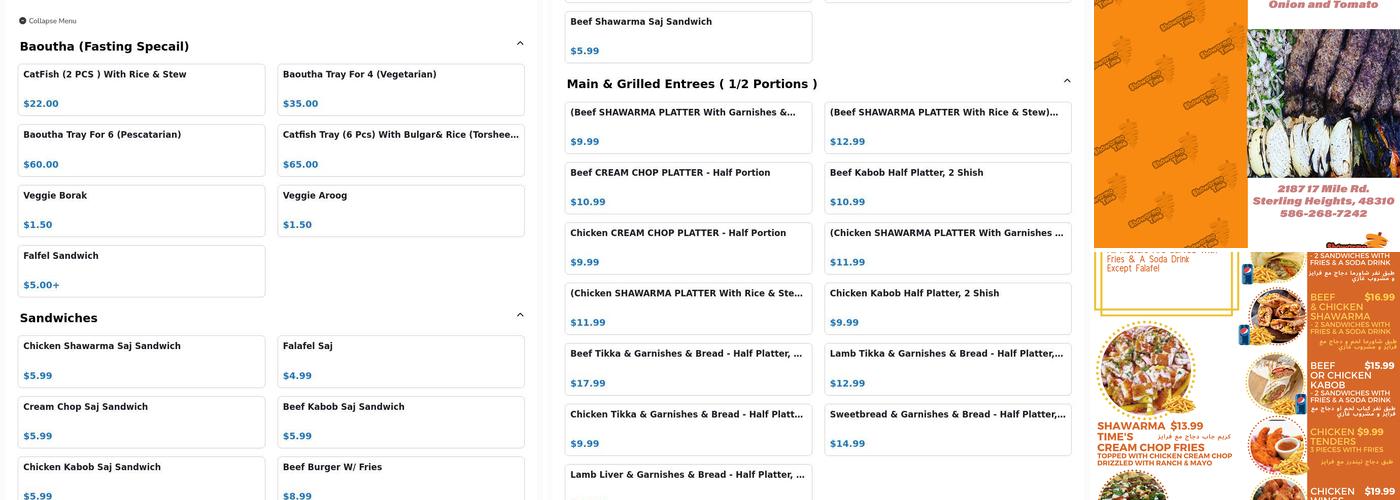Collapse the Sandwiches section

(x=520, y=316)
